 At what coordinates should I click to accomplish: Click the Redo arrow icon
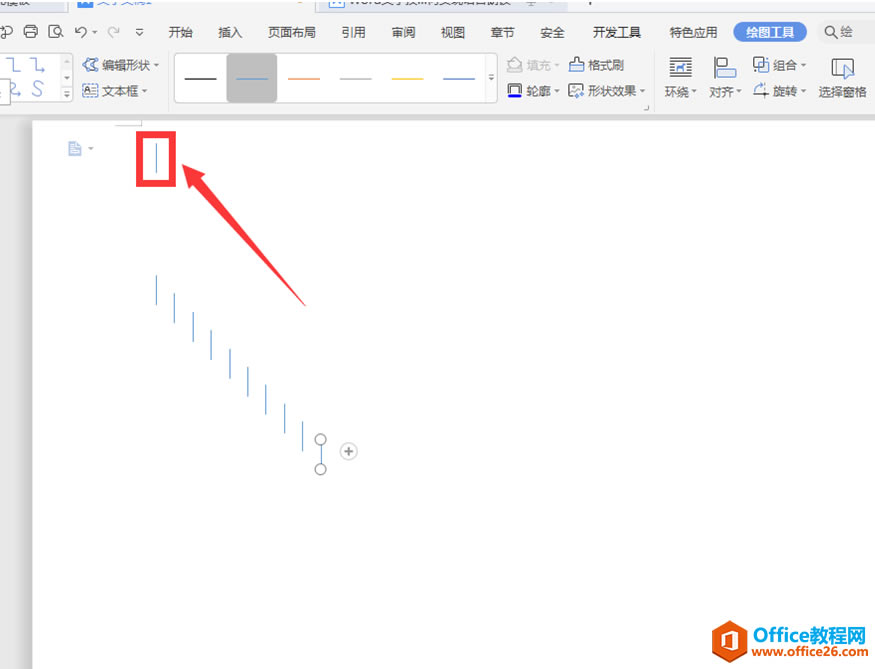point(114,32)
